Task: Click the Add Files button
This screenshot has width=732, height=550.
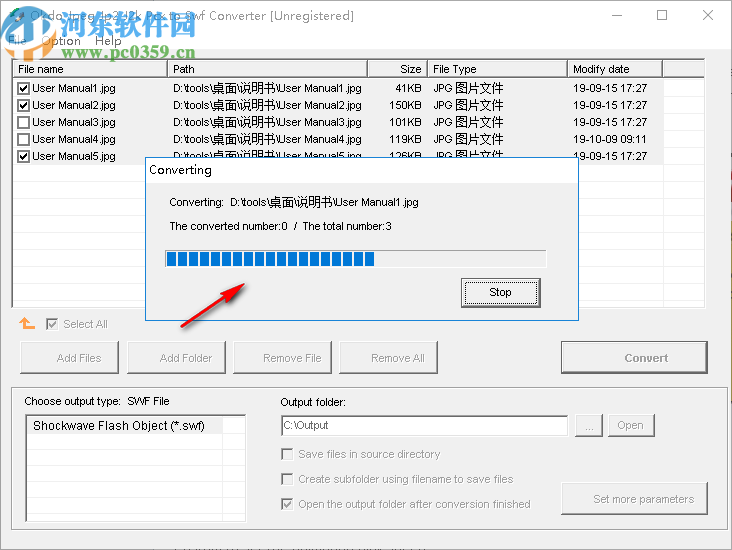Action: [70, 358]
